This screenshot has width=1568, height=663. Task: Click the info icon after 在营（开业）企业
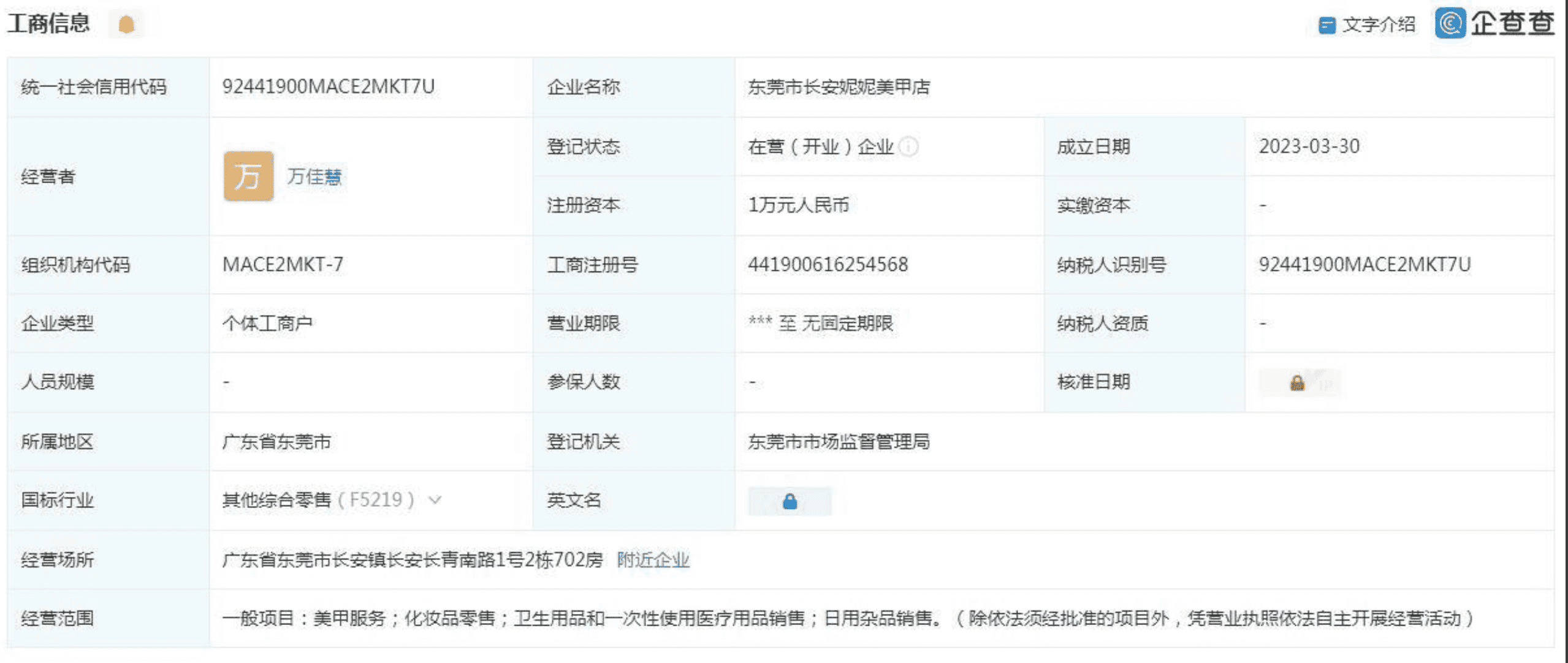(x=909, y=147)
